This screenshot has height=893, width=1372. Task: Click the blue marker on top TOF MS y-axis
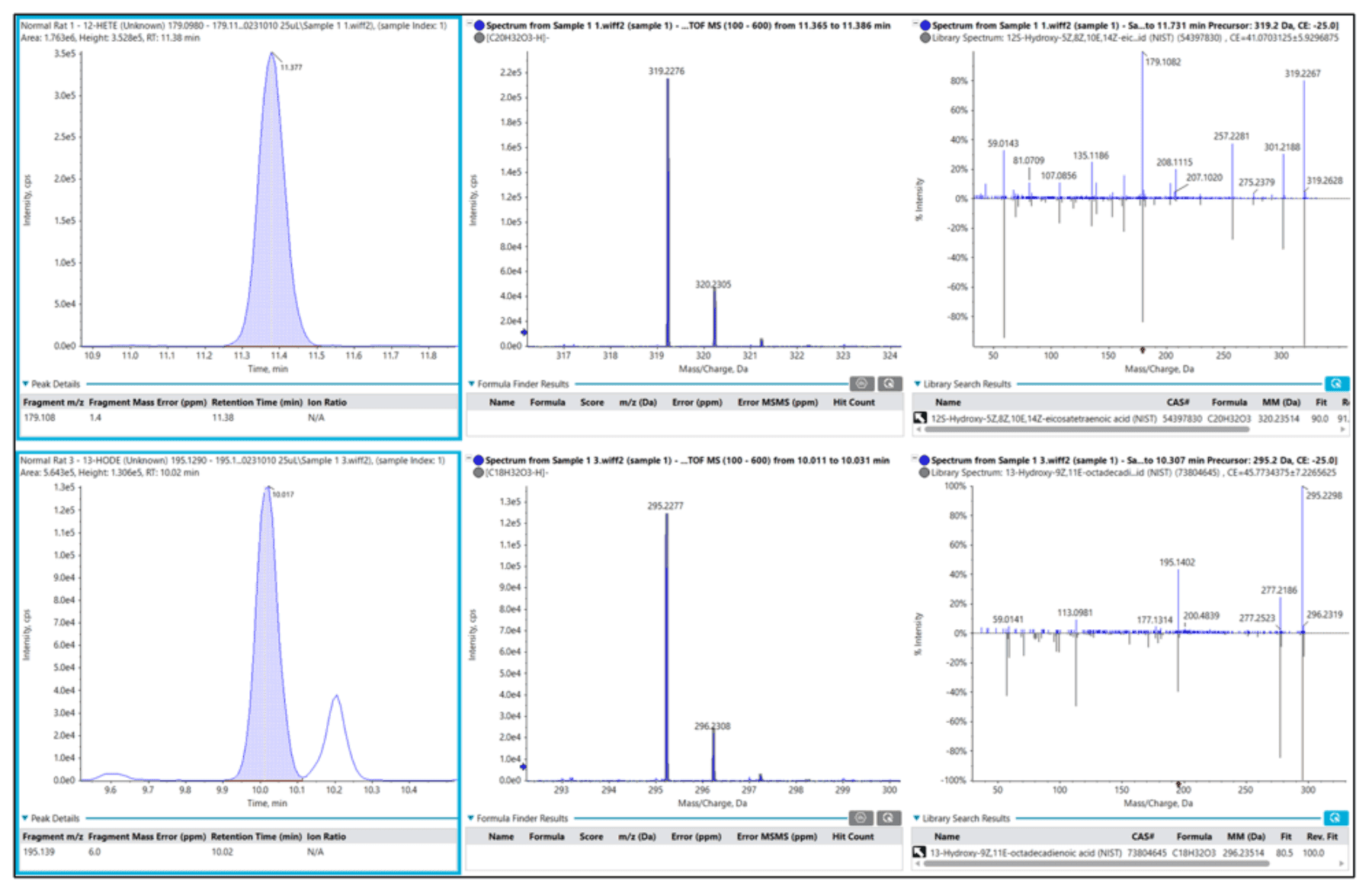tap(524, 332)
